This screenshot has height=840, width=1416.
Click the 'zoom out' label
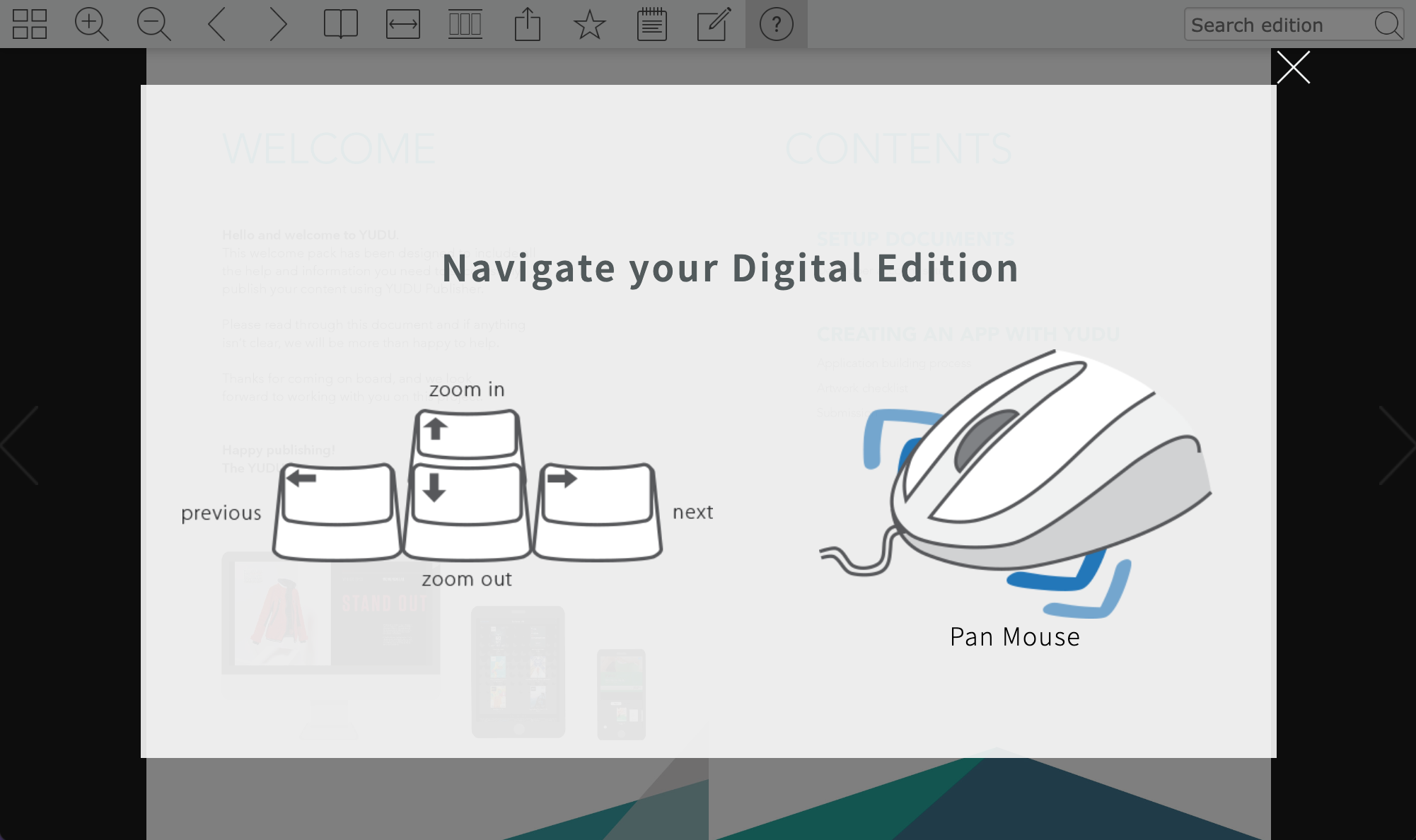pyautogui.click(x=467, y=579)
